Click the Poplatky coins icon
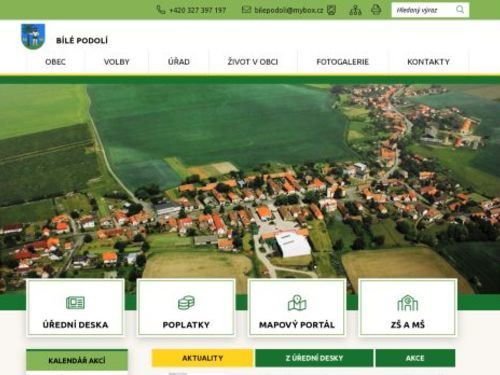The width and height of the screenshot is (500, 375). tap(186, 303)
